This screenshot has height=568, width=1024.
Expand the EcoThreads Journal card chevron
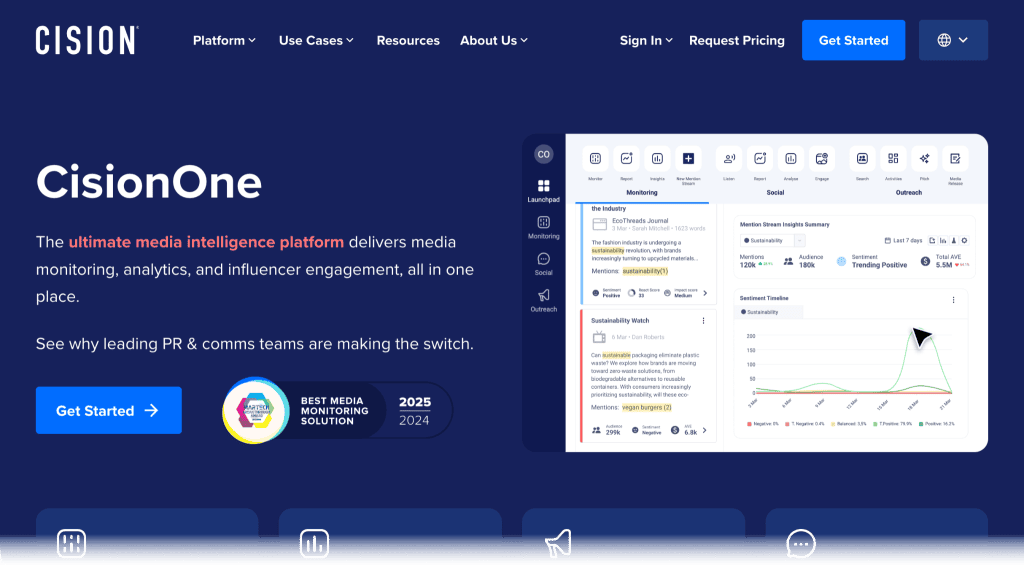tap(705, 293)
